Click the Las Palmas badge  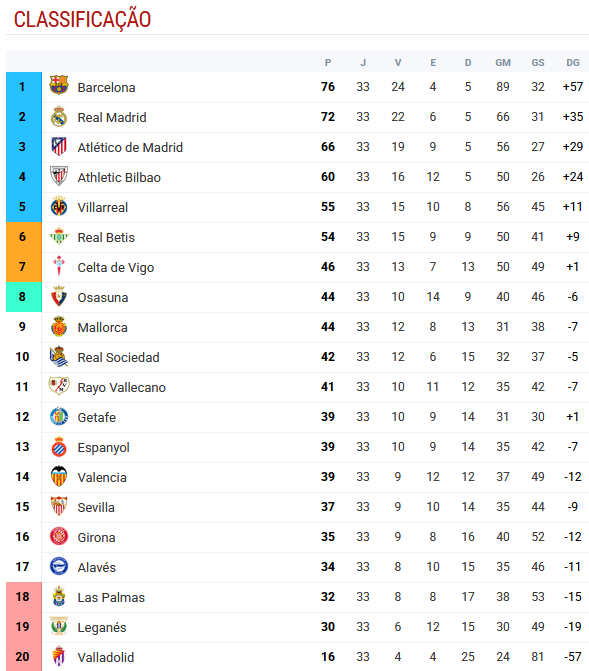coord(59,596)
